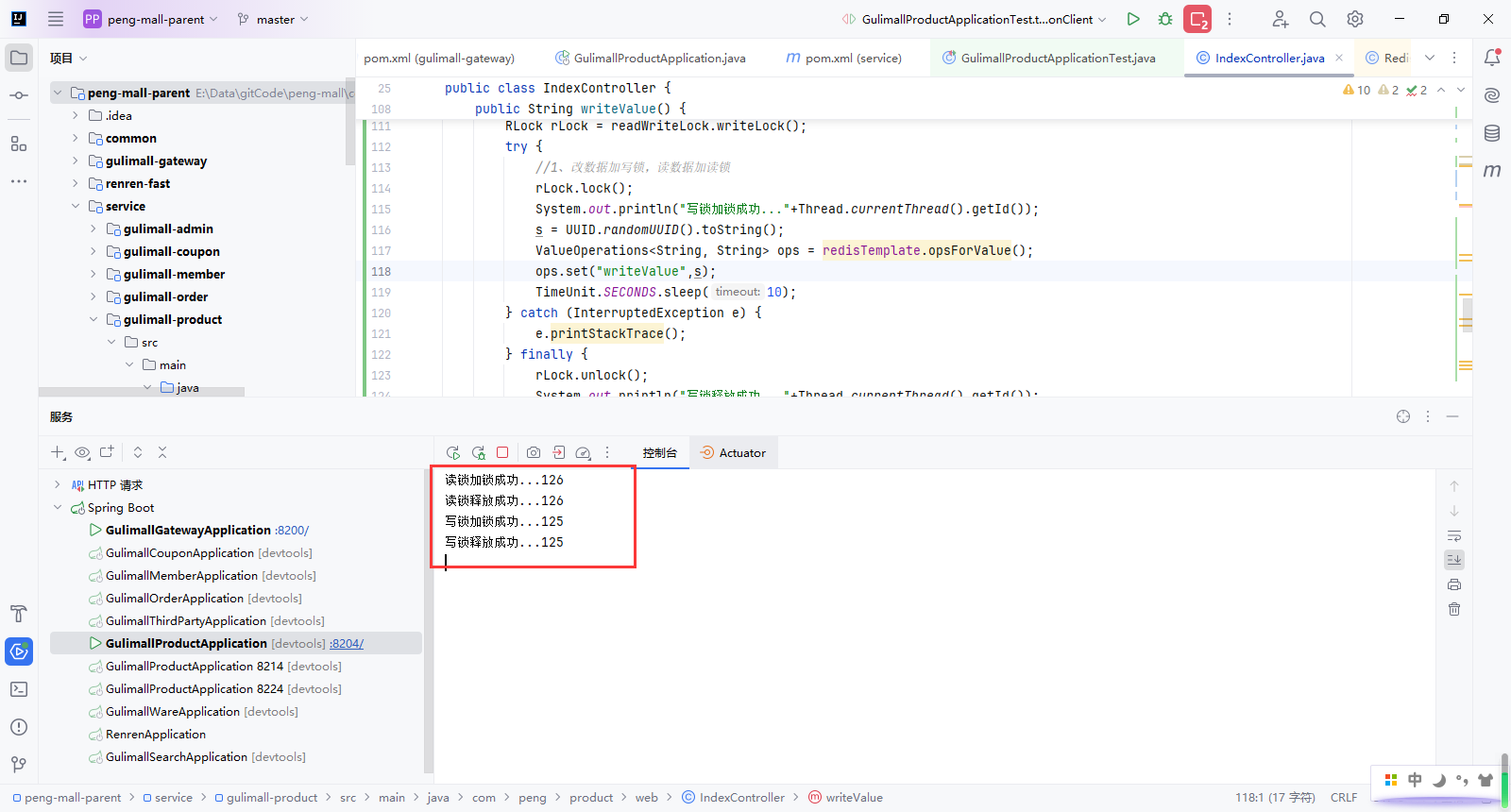Image resolution: width=1511 pixels, height=812 pixels.
Task: Switch to pom.xml (service) tab
Action: click(x=844, y=58)
